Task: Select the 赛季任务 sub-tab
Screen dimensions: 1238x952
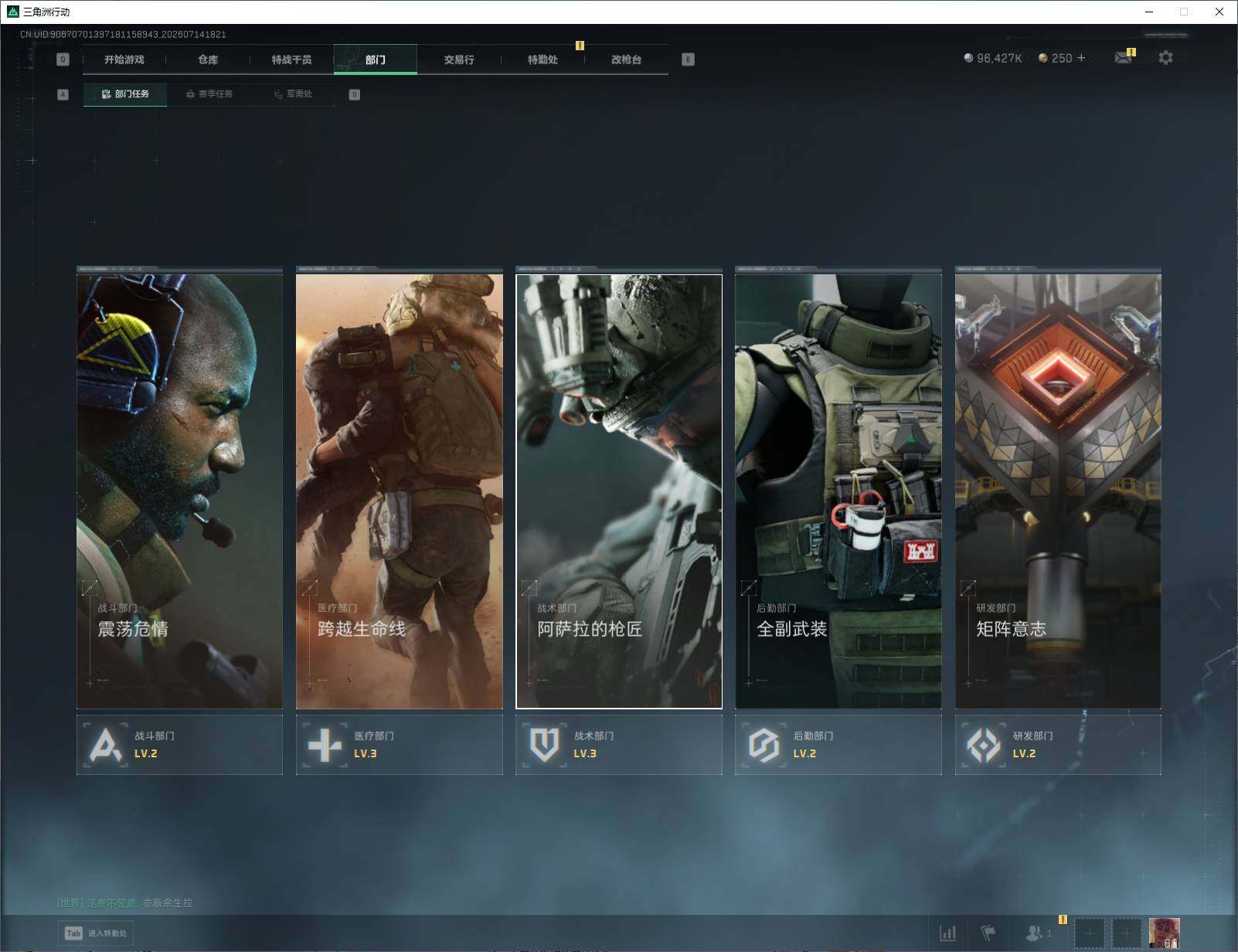Action: tap(209, 94)
